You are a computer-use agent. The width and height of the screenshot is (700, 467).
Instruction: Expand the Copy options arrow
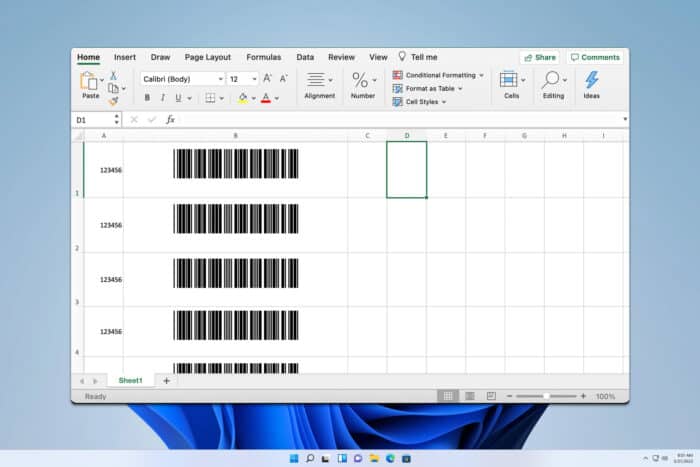click(124, 88)
